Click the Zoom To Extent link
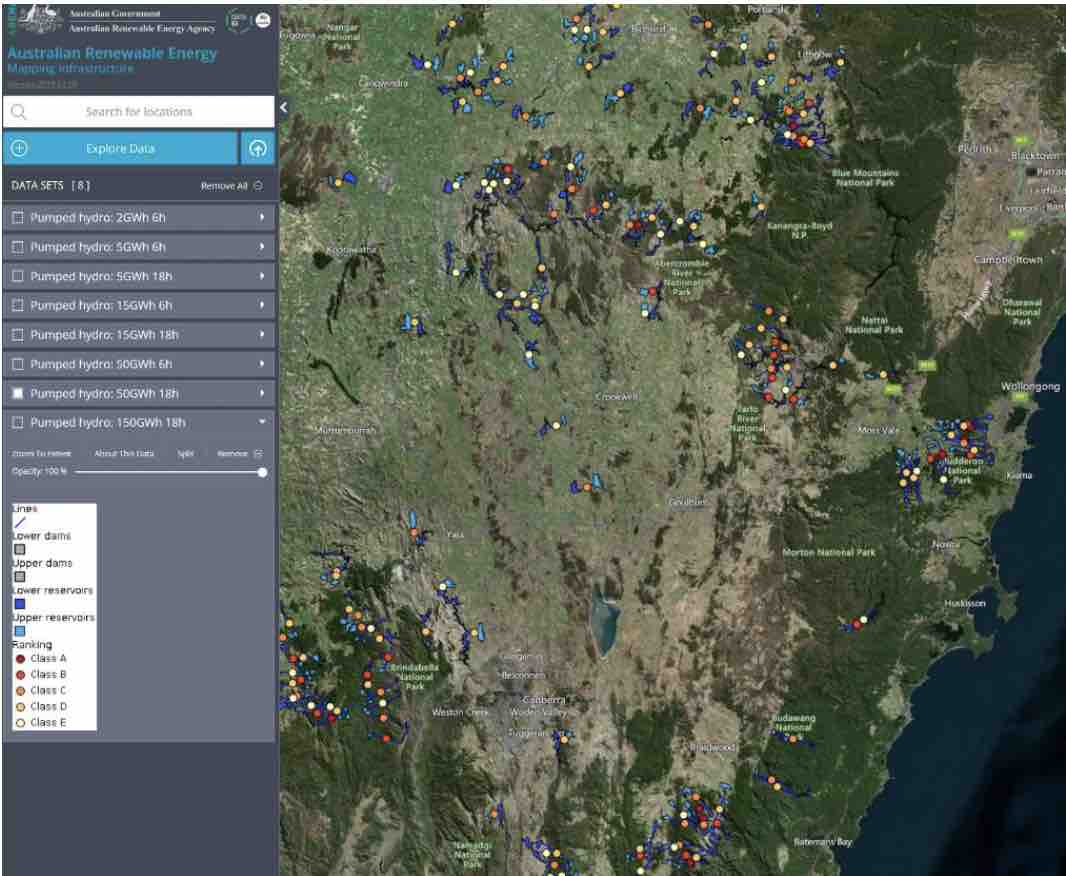Viewport: 1066px width, 876px height. click(41, 453)
